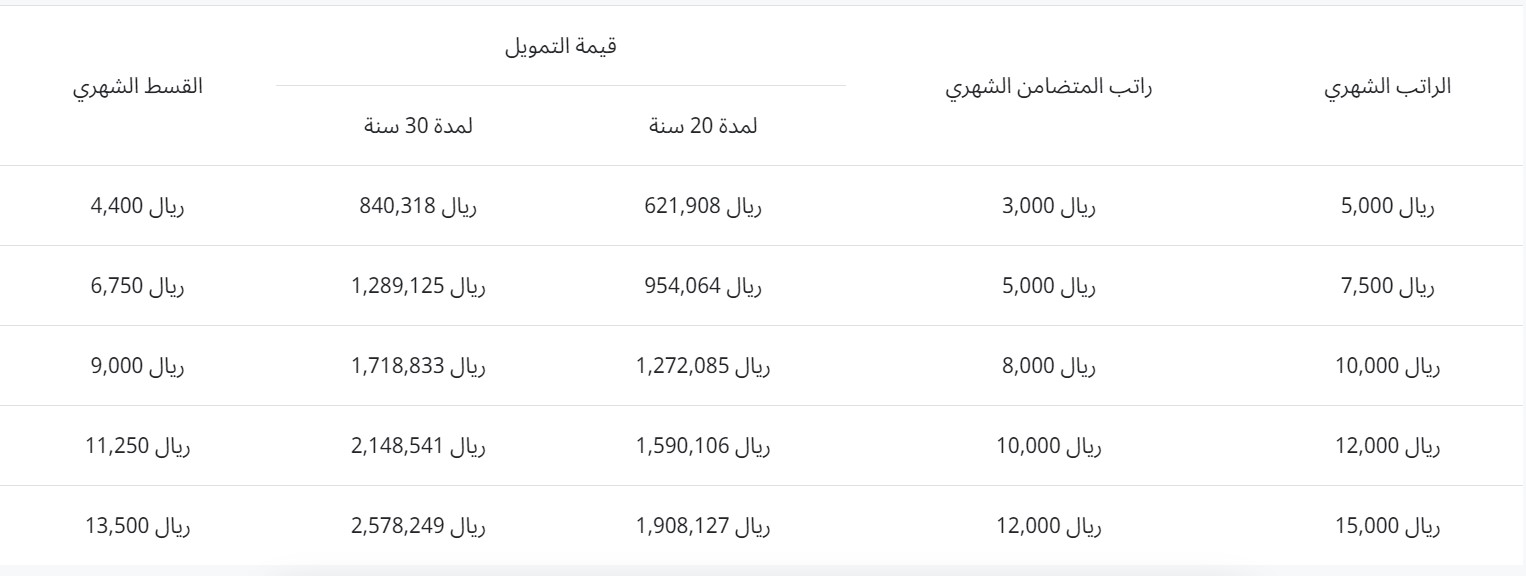Click the لمدة 30 سنة subheader
Image resolution: width=1526 pixels, height=576 pixels.
coord(418,126)
